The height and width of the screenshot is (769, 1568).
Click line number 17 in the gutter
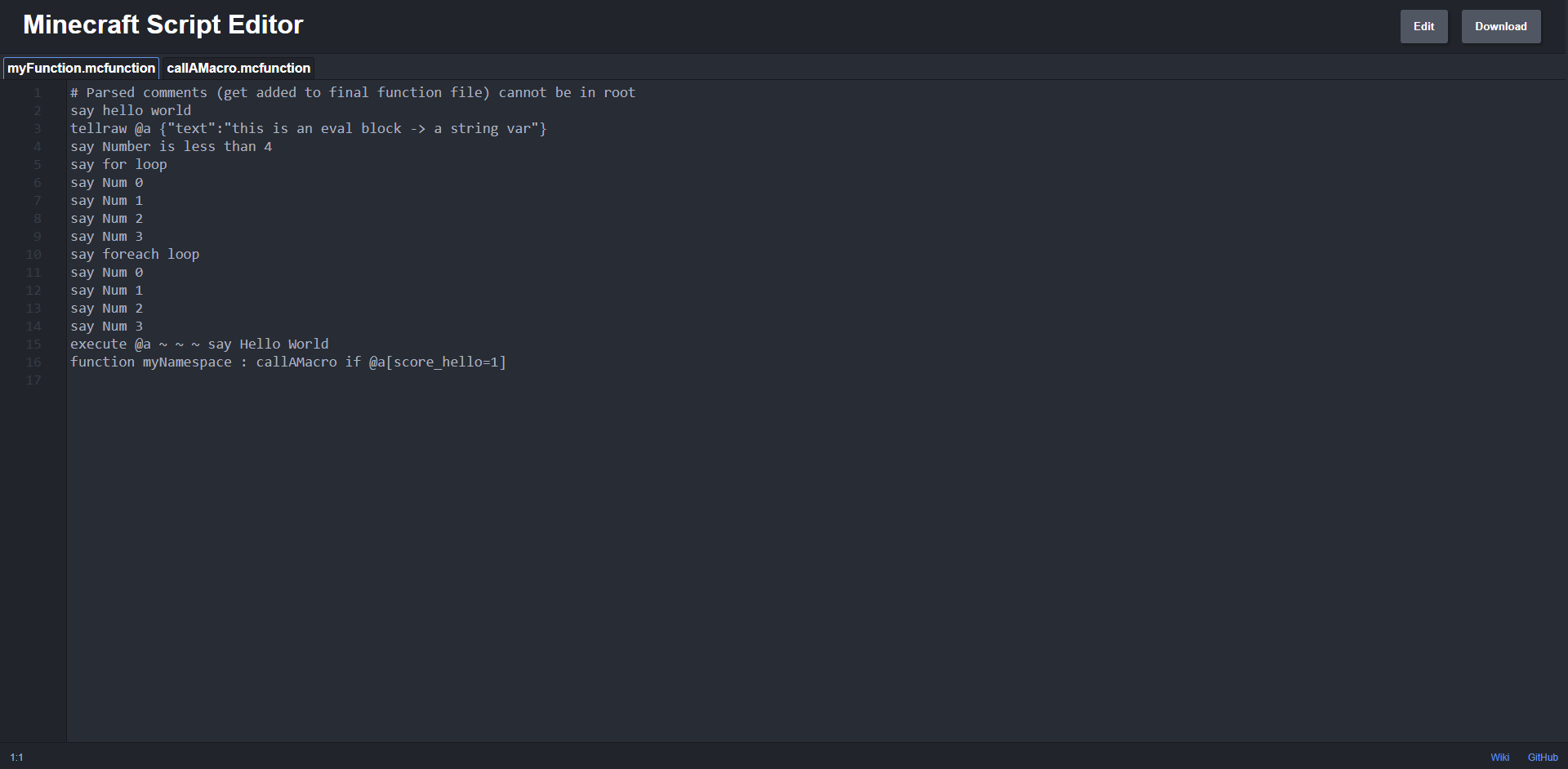(33, 380)
